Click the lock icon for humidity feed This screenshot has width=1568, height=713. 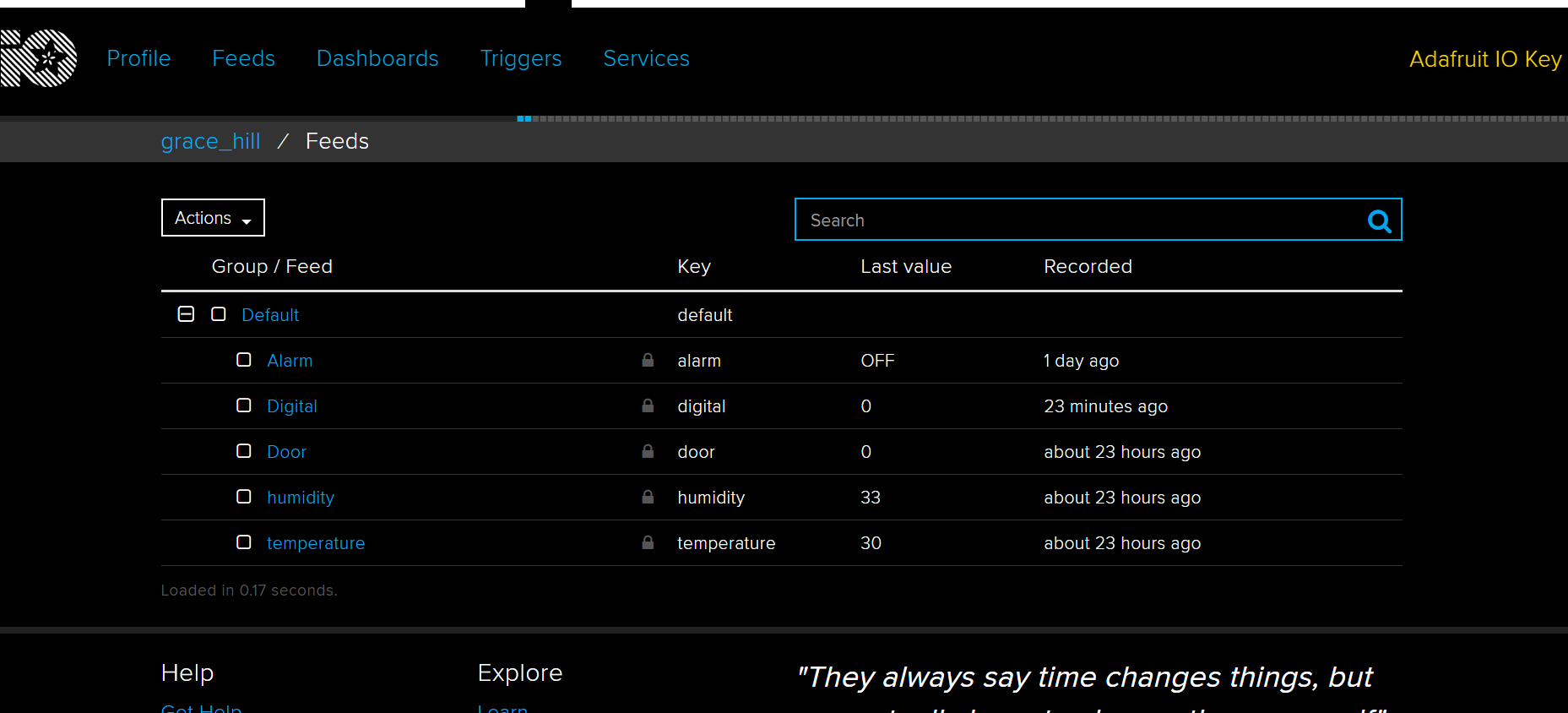click(x=648, y=498)
